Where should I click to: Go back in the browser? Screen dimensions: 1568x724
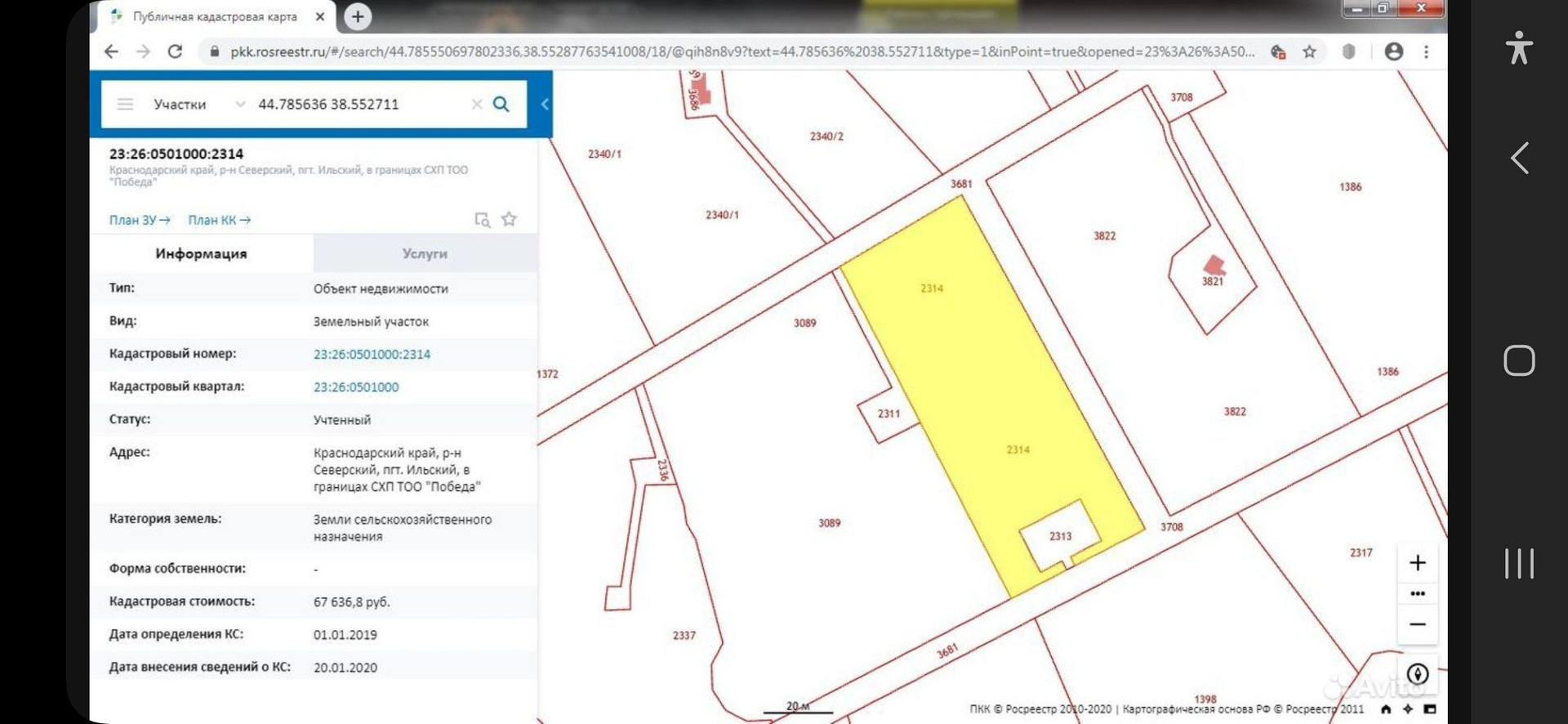[x=112, y=51]
